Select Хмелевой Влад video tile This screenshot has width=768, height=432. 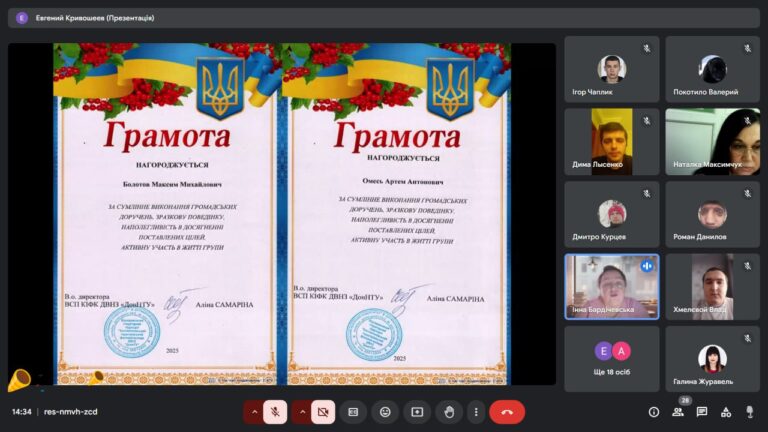coord(713,287)
